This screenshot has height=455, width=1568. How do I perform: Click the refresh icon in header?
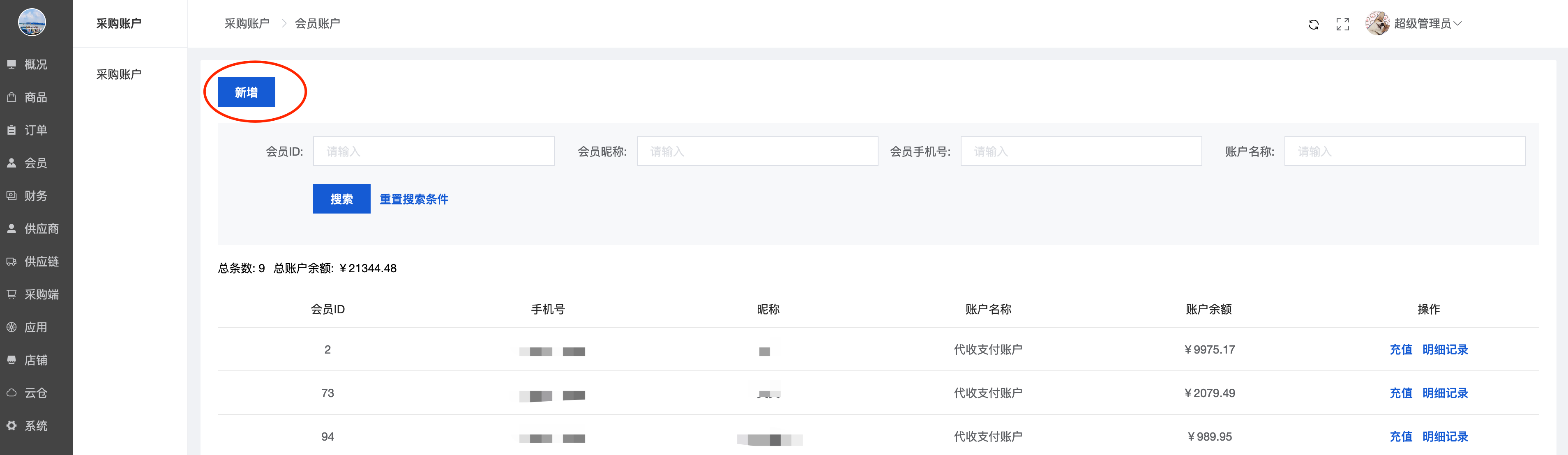tap(1313, 24)
